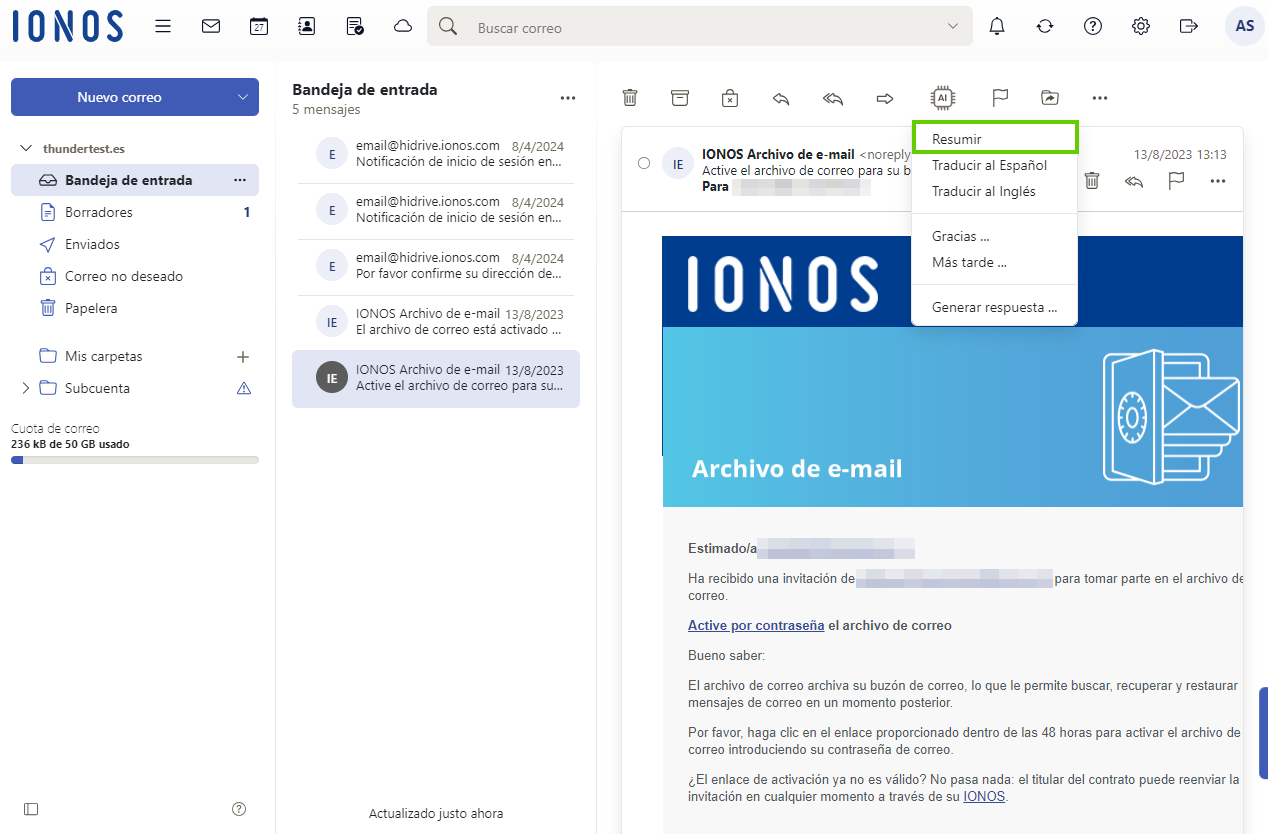
Task: Open the Contacts address book icon
Action: 307,27
